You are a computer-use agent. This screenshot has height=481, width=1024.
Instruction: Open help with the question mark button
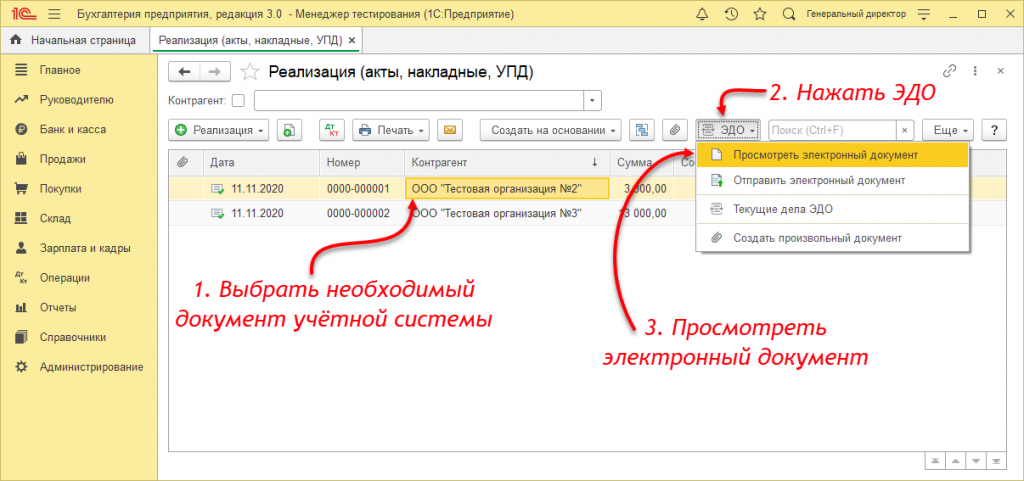(993, 130)
